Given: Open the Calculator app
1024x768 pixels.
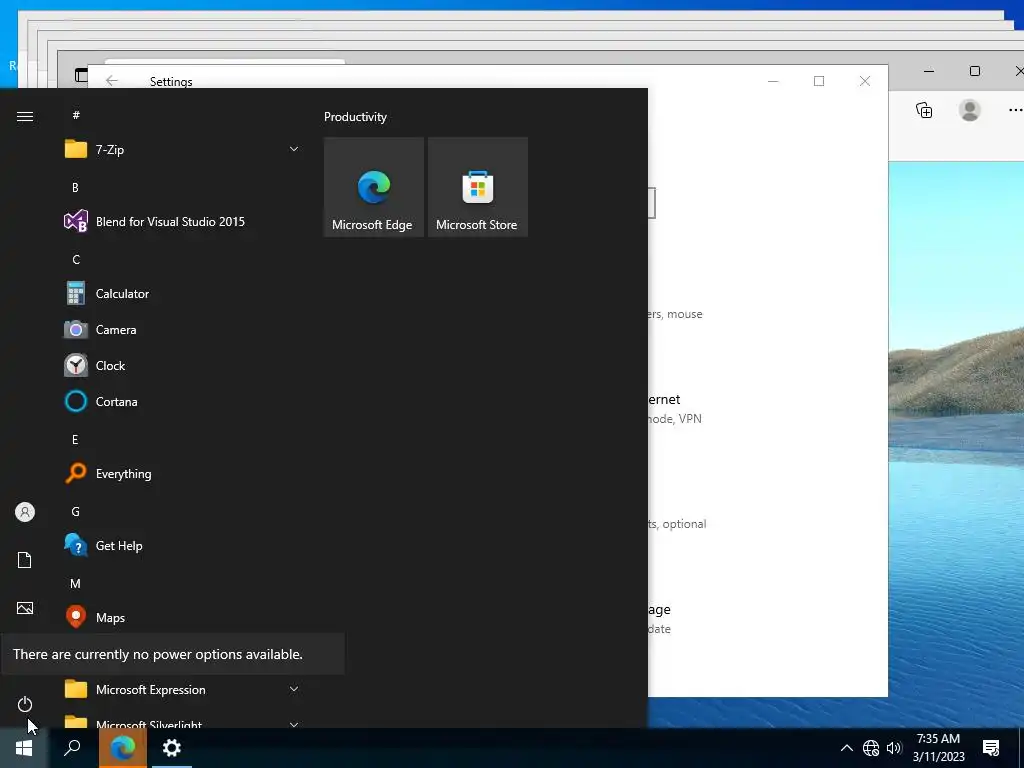Looking at the screenshot, I should tap(183, 294).
